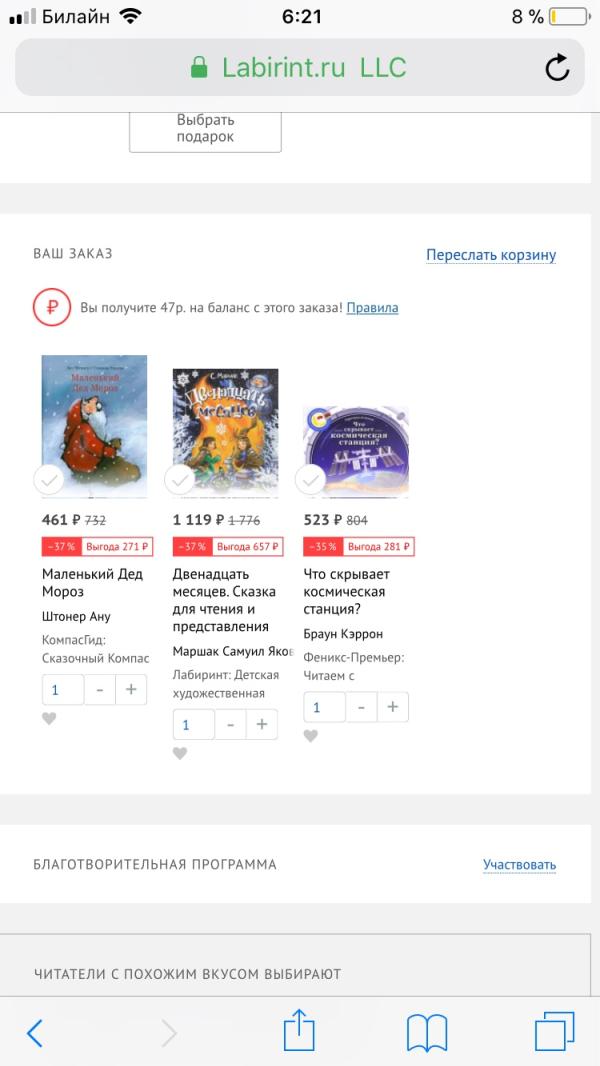Click Участвовать in charity program
The width and height of the screenshot is (600, 1066).
click(520, 865)
